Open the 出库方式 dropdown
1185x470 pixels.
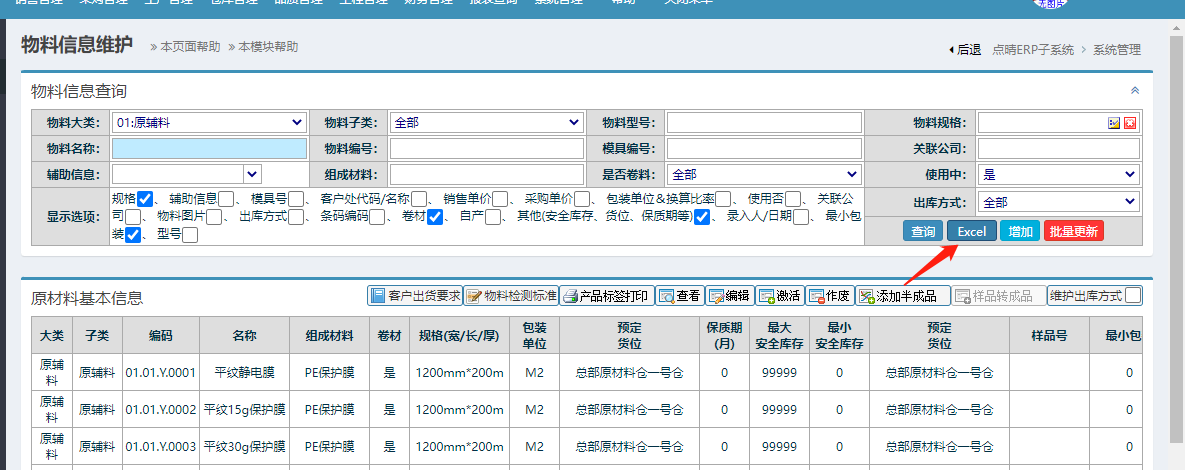click(x=1058, y=202)
